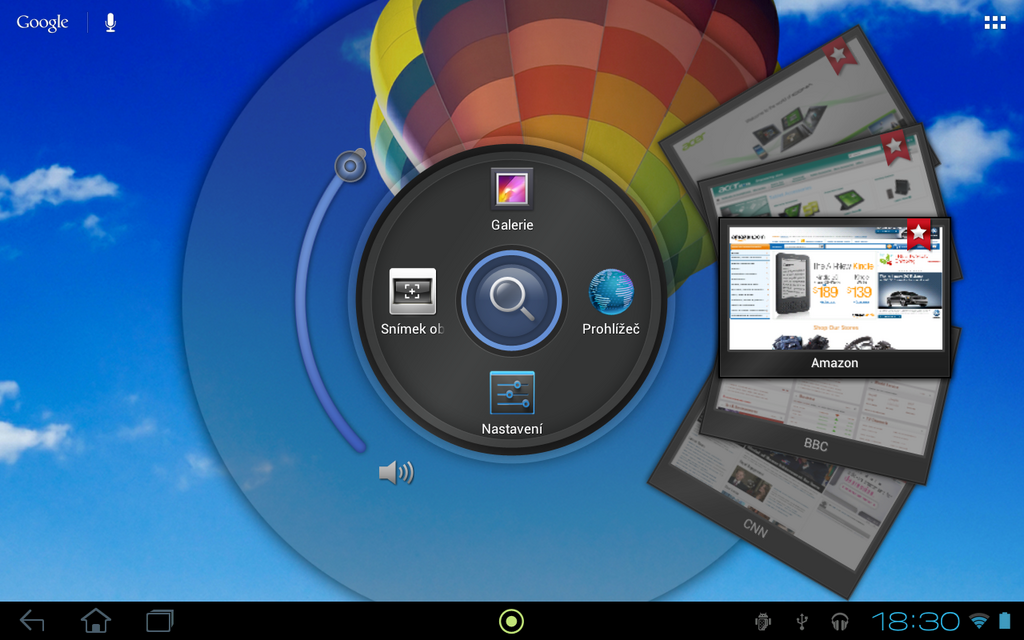Launch Prohlížeč via the globe icon

pyautogui.click(x=611, y=293)
